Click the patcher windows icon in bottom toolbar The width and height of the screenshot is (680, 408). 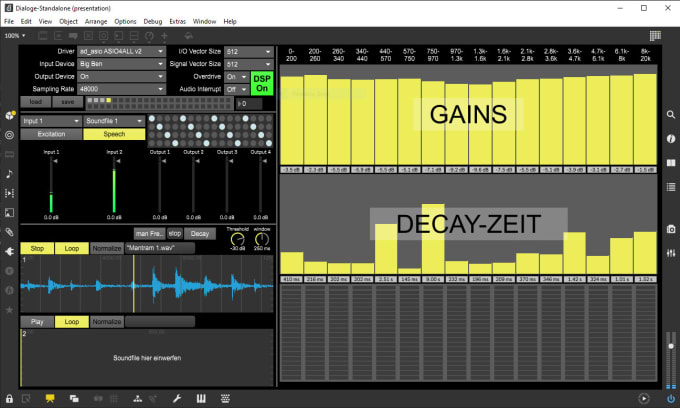pyautogui.click(x=74, y=398)
